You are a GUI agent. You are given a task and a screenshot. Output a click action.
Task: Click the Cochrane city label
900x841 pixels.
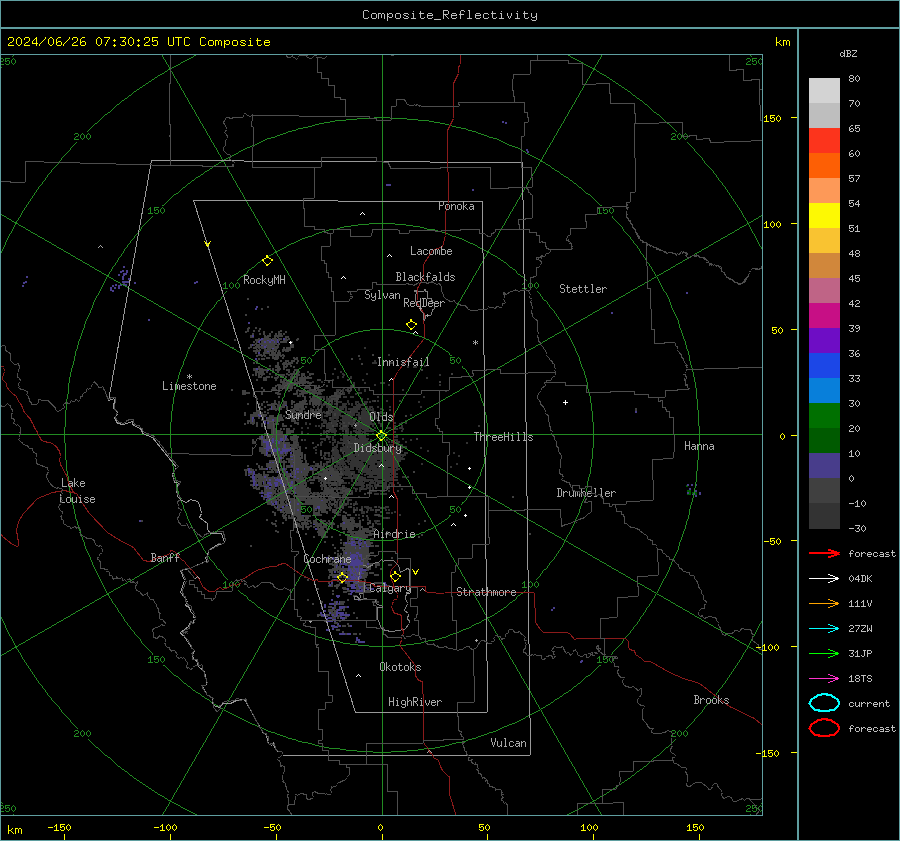[327, 559]
